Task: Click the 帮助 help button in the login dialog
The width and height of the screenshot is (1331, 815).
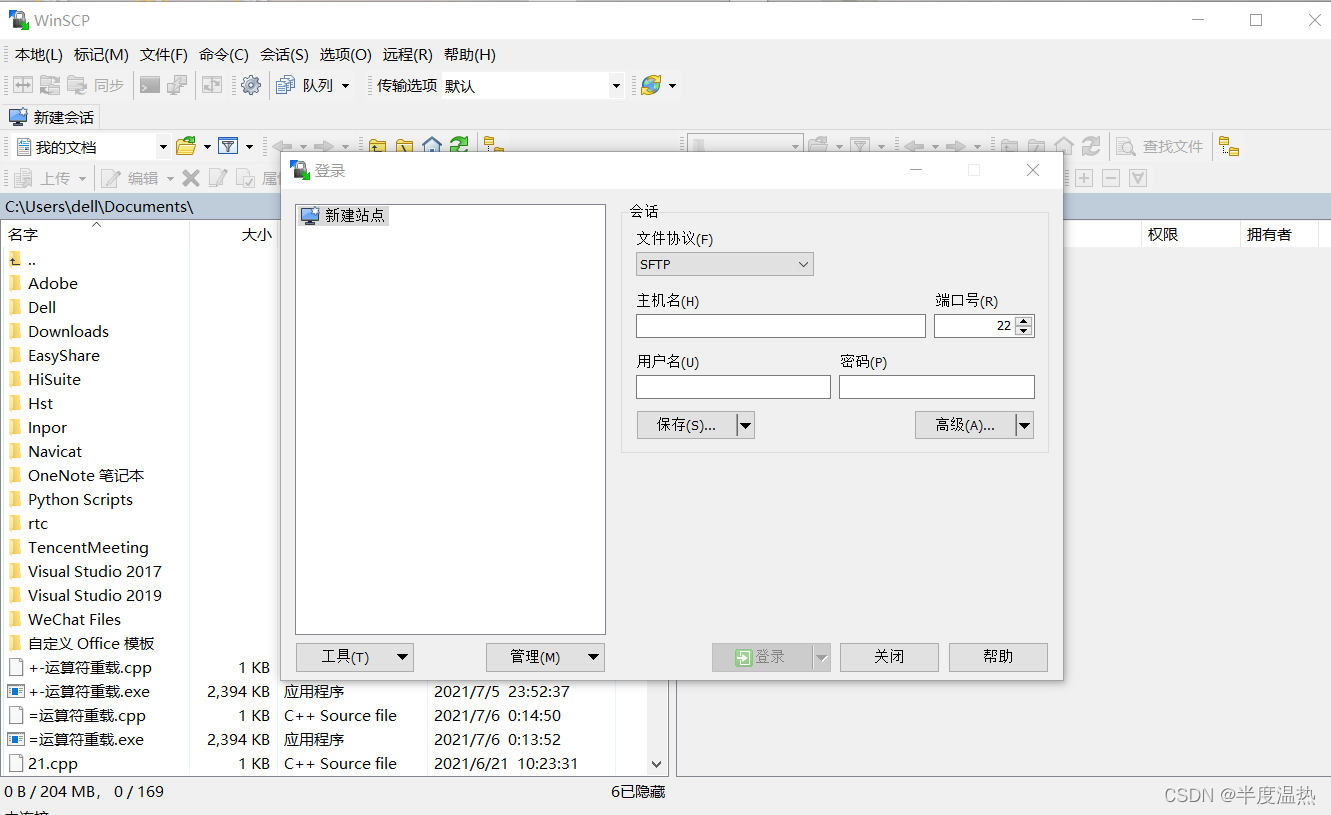Action: [x=997, y=657]
